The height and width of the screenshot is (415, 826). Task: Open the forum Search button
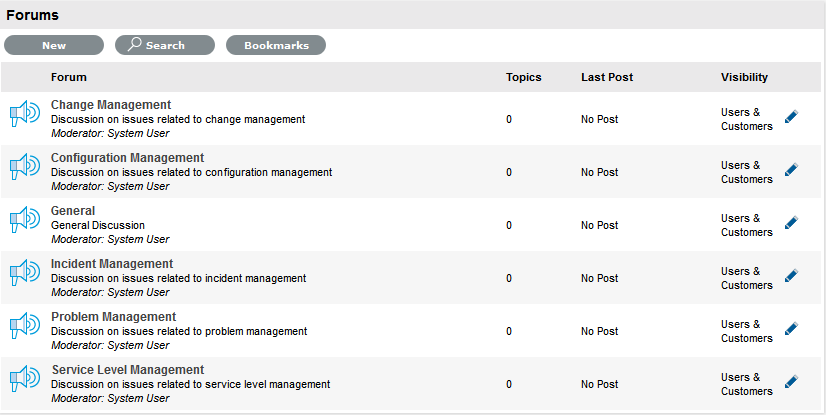click(x=165, y=45)
